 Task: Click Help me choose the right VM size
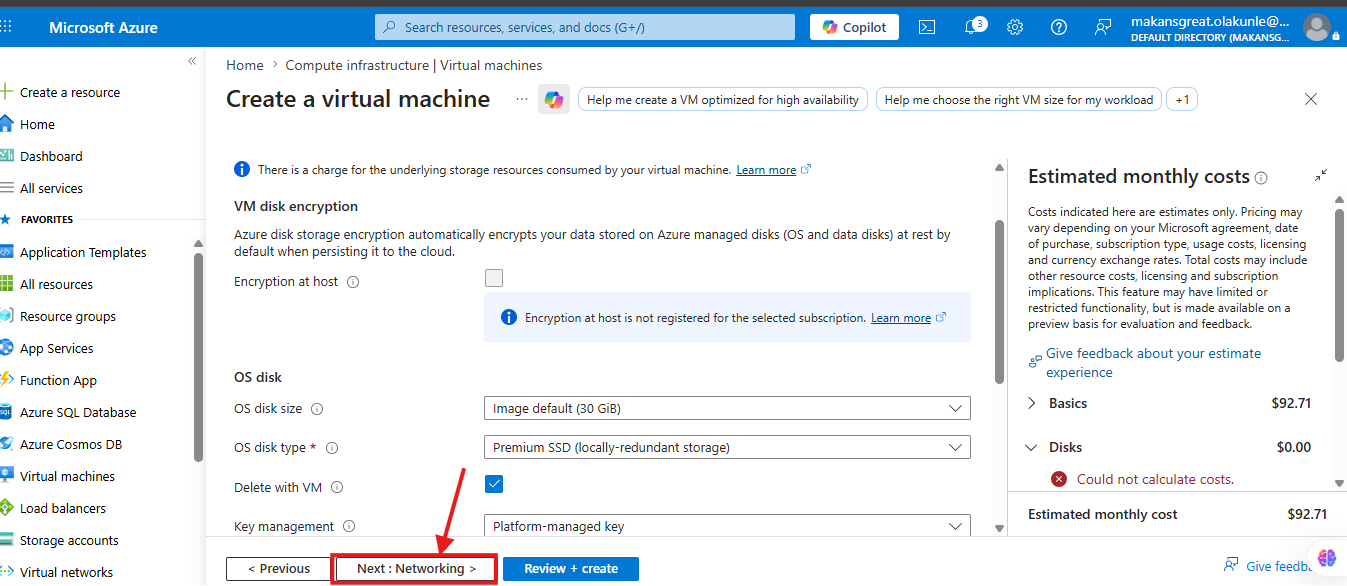[1019, 100]
